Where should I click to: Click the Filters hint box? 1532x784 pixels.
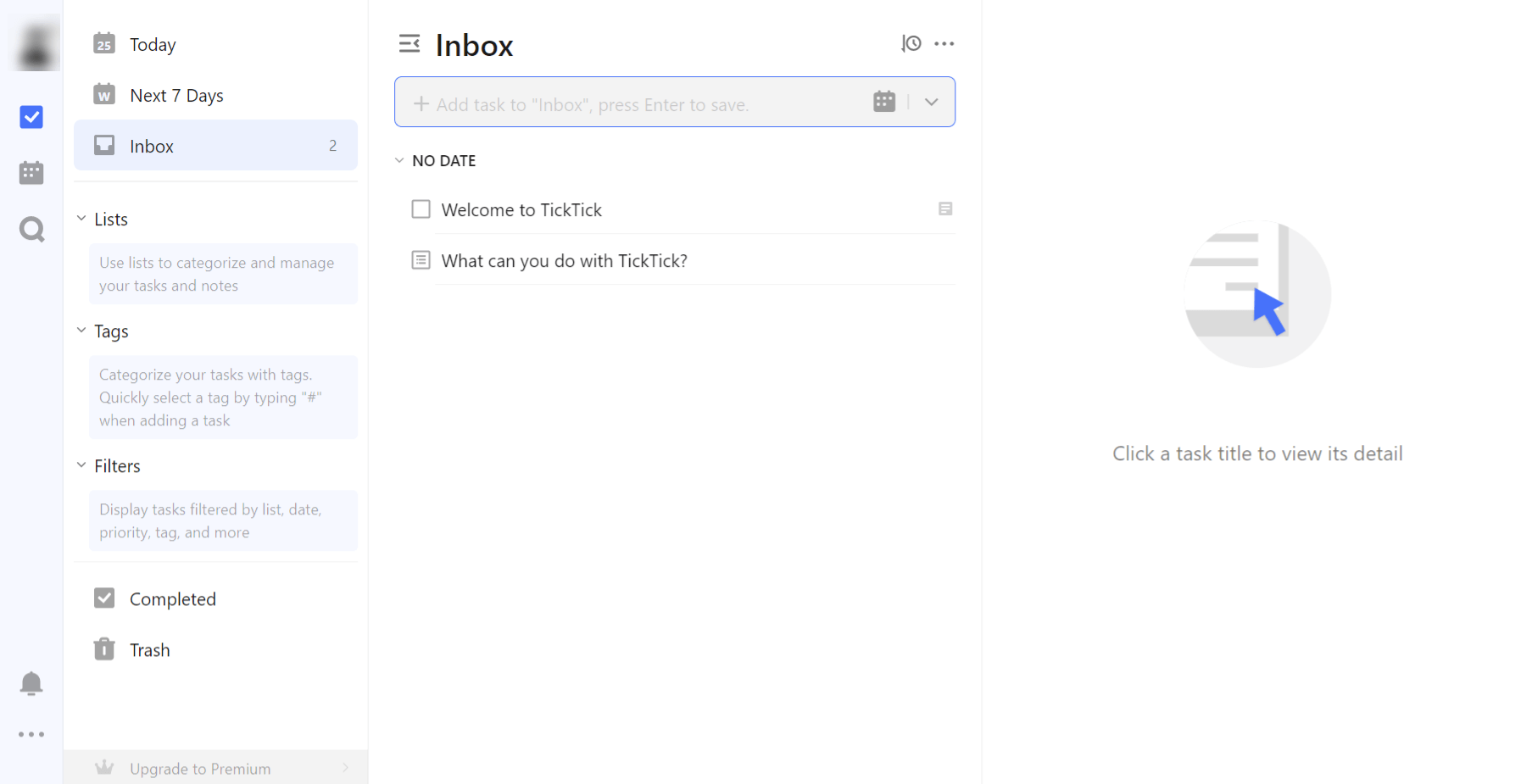tap(223, 520)
